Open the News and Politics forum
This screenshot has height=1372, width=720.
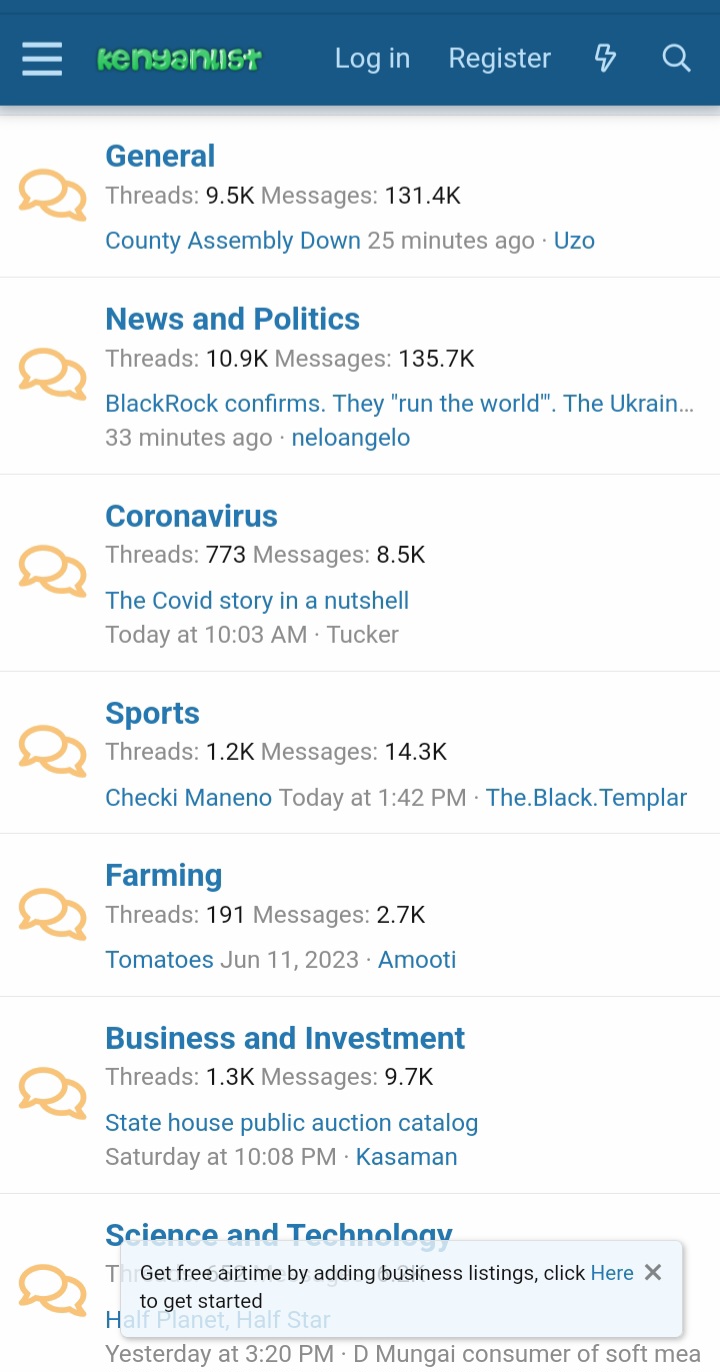tap(232, 319)
